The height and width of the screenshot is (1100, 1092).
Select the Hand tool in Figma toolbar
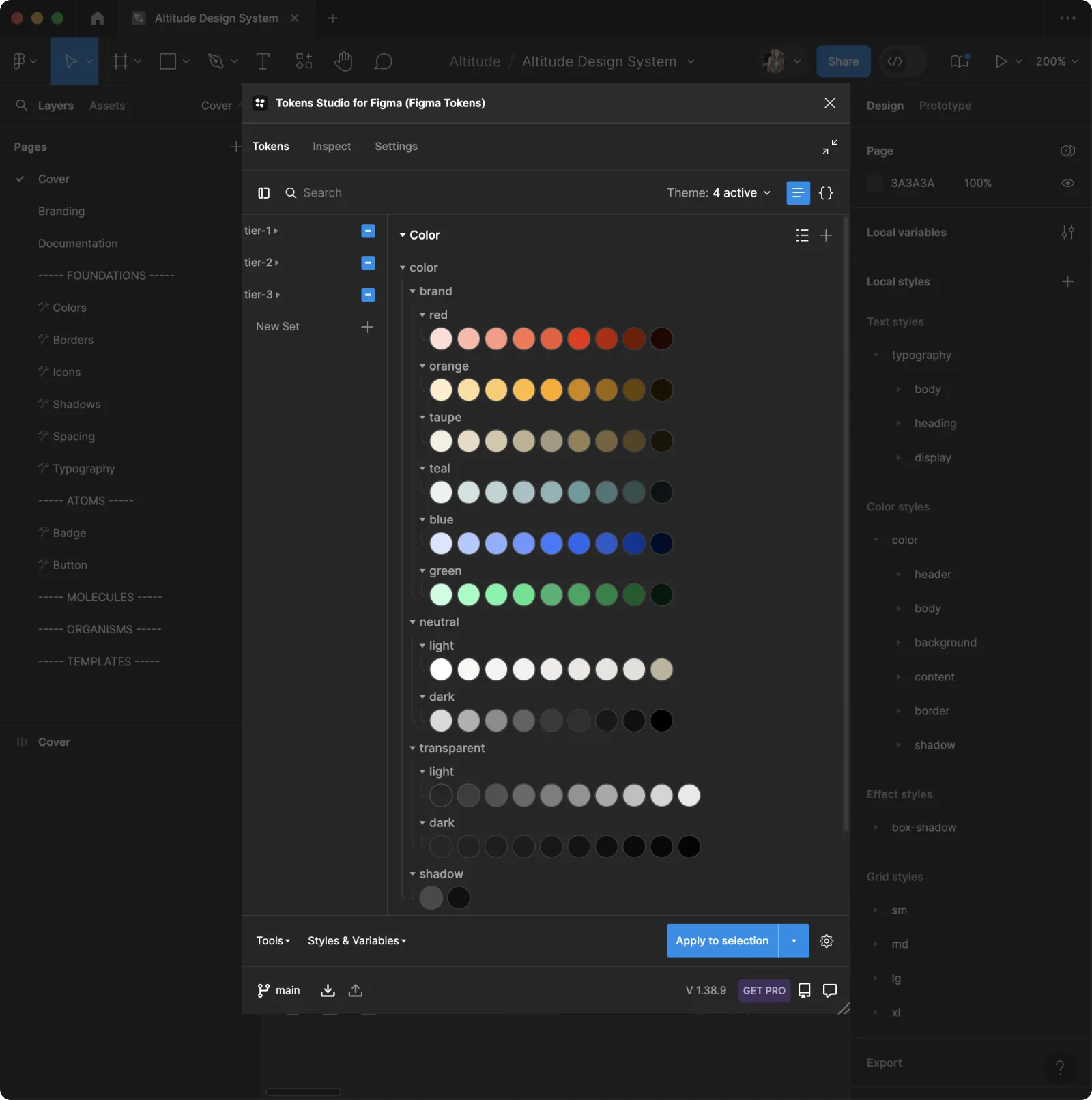[343, 61]
